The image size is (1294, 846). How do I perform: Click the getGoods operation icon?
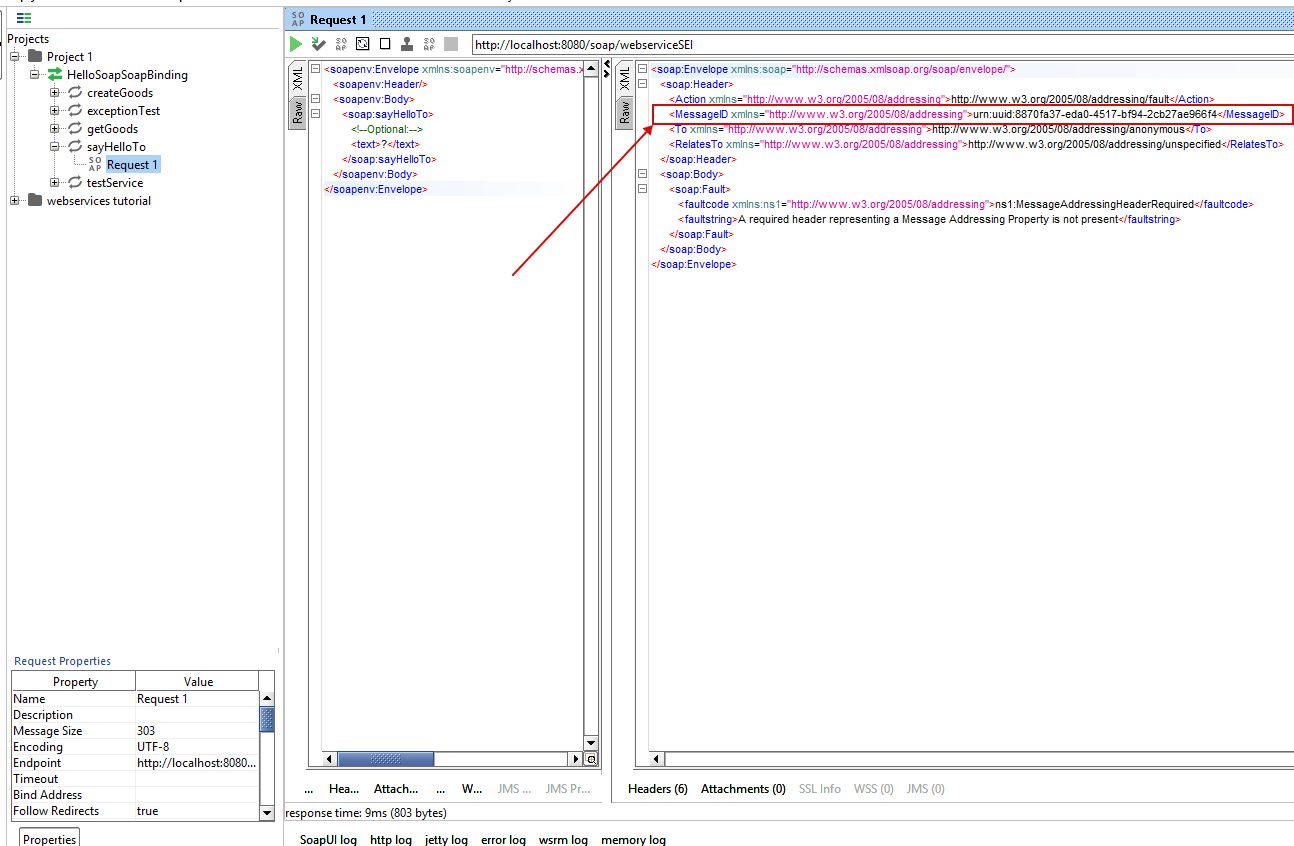(75, 128)
